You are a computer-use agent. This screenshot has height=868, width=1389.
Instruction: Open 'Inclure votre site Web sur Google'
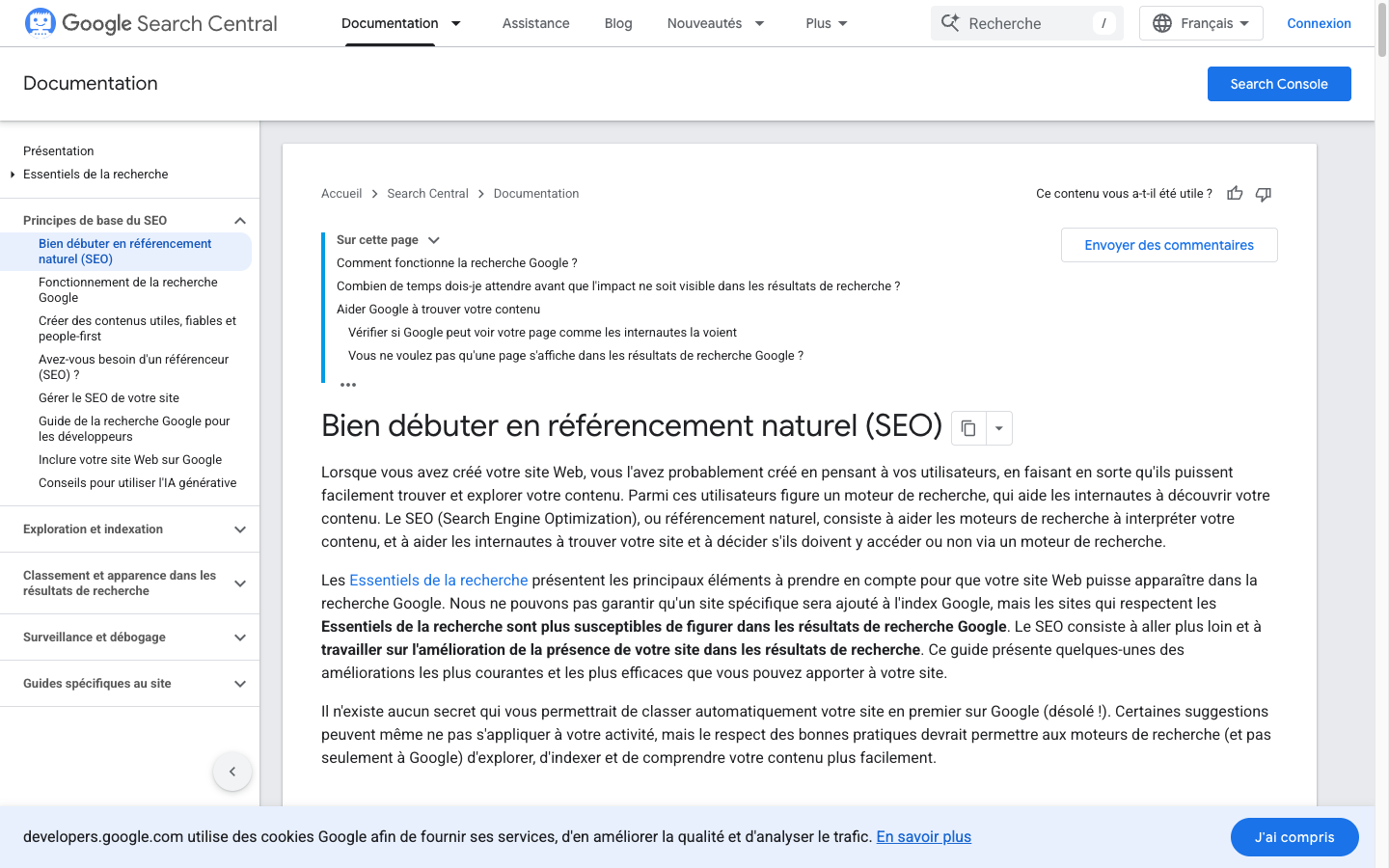[130, 460]
